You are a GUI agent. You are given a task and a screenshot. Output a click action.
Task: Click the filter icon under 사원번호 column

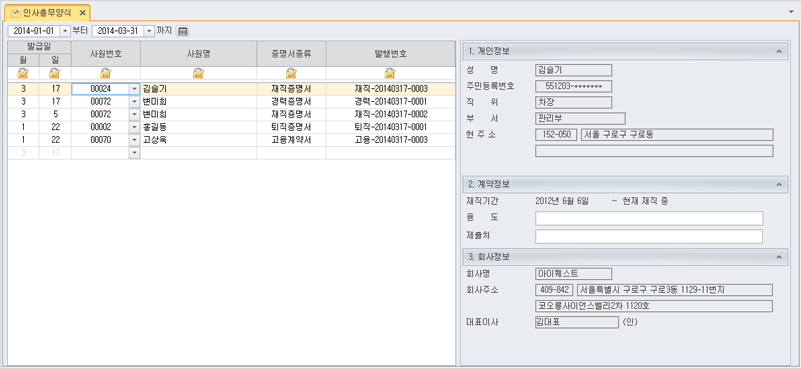pyautogui.click(x=105, y=73)
